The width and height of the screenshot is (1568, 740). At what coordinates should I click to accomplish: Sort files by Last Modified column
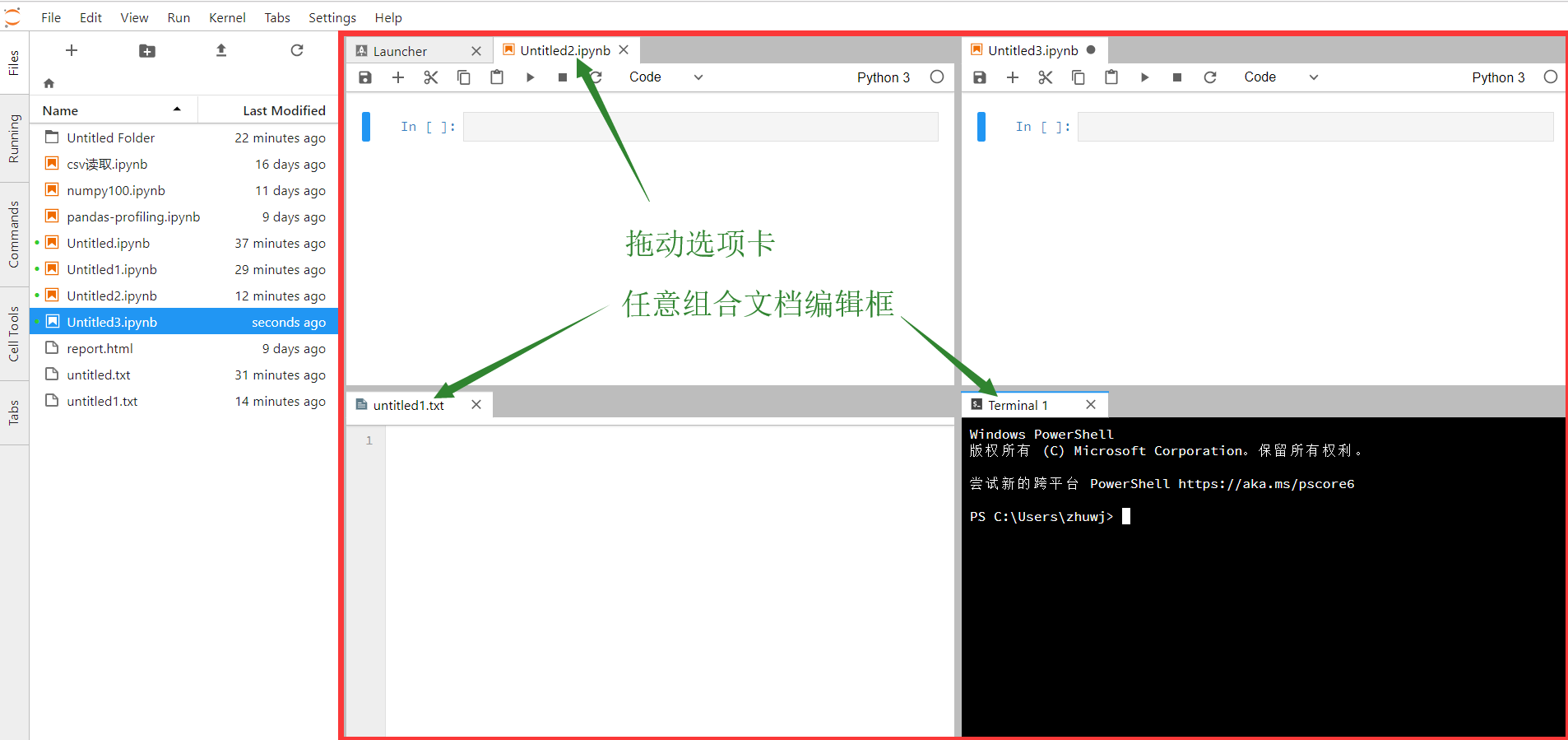coord(268,110)
